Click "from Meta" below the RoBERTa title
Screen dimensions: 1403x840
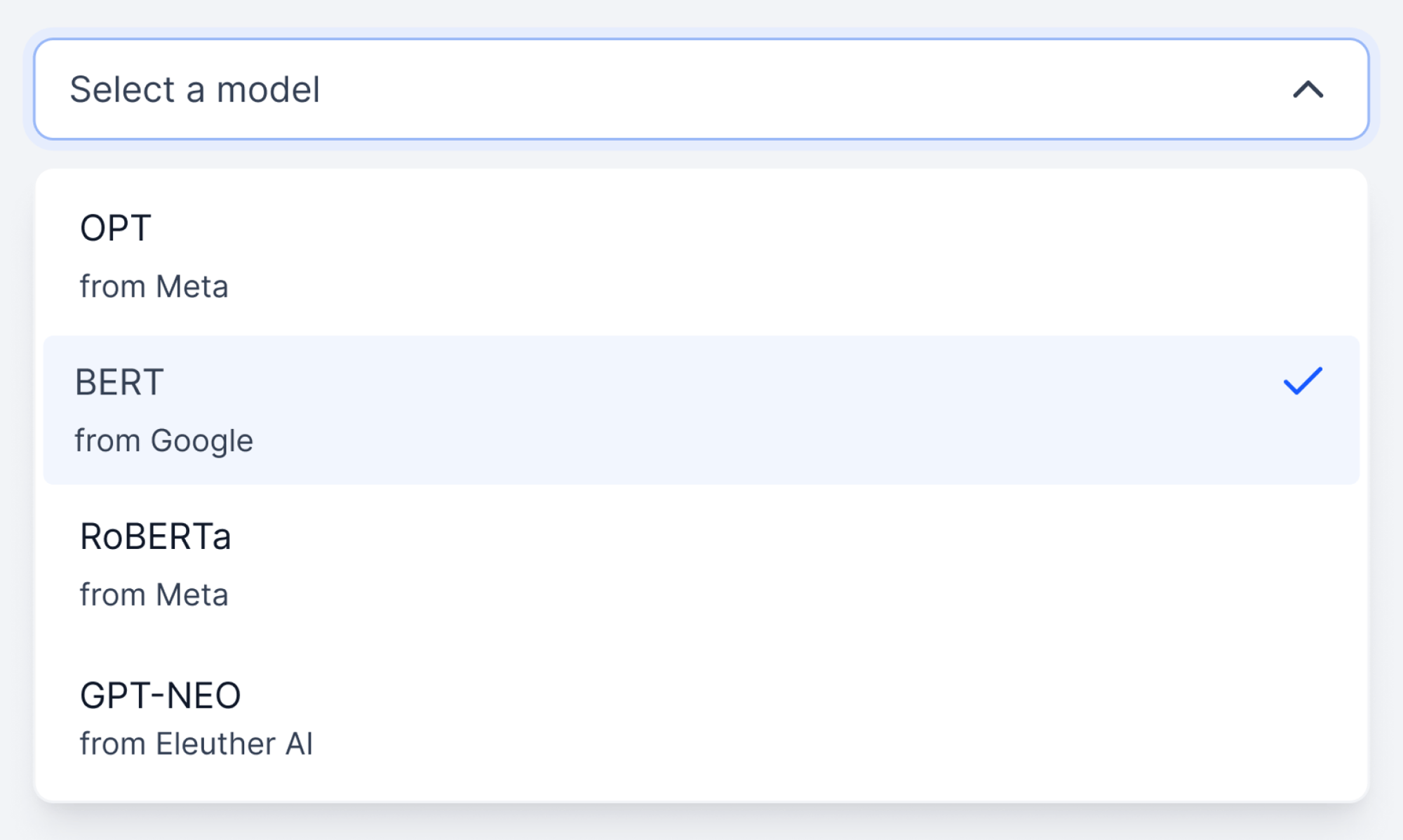(x=154, y=595)
